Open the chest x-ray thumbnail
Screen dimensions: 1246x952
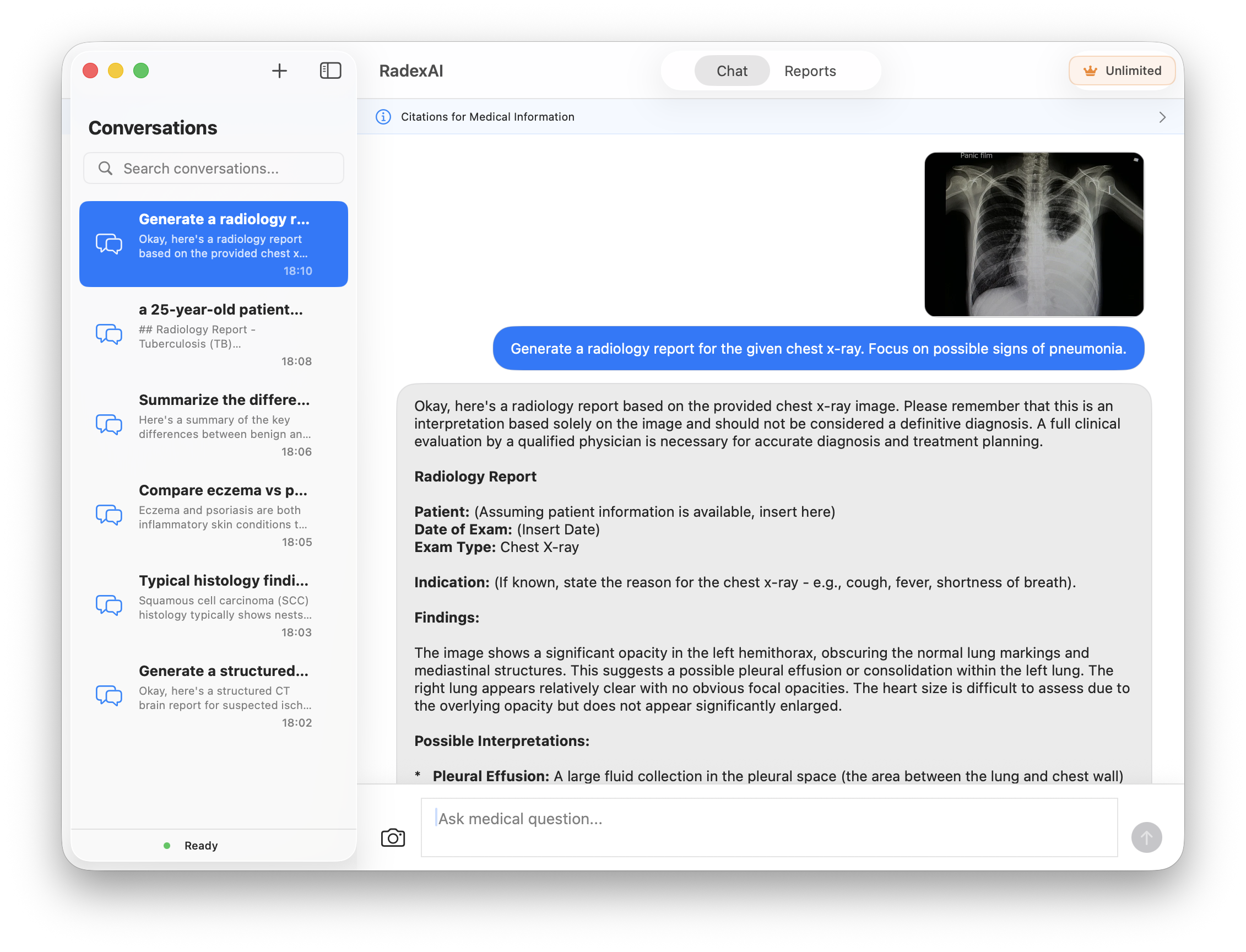[x=1033, y=234]
